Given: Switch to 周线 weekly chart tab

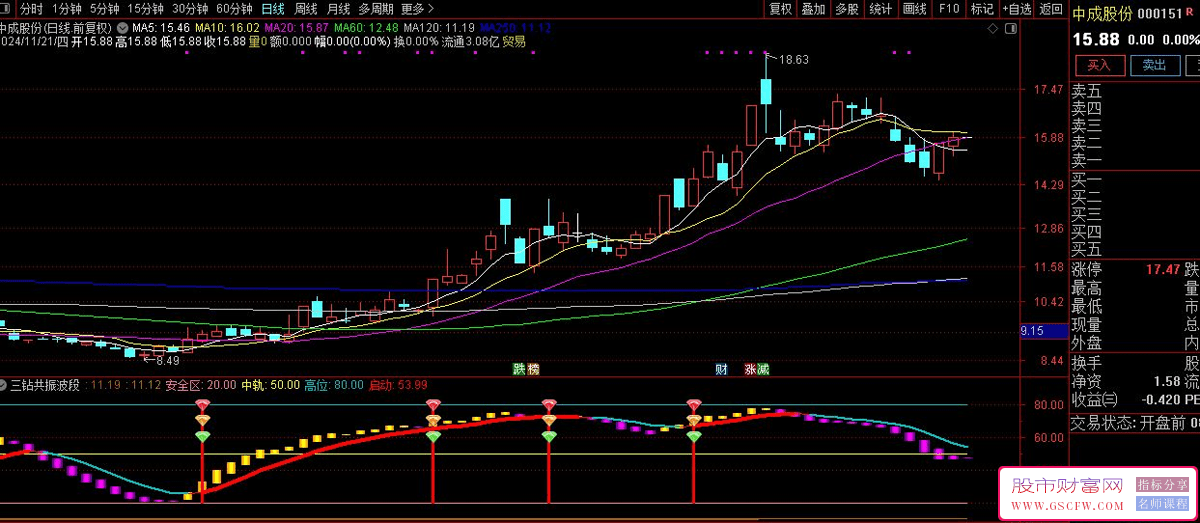Looking at the screenshot, I should pyautogui.click(x=305, y=8).
